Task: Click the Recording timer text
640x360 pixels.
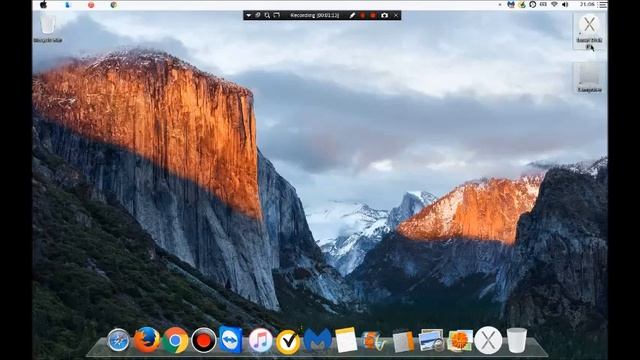Action: (315, 16)
